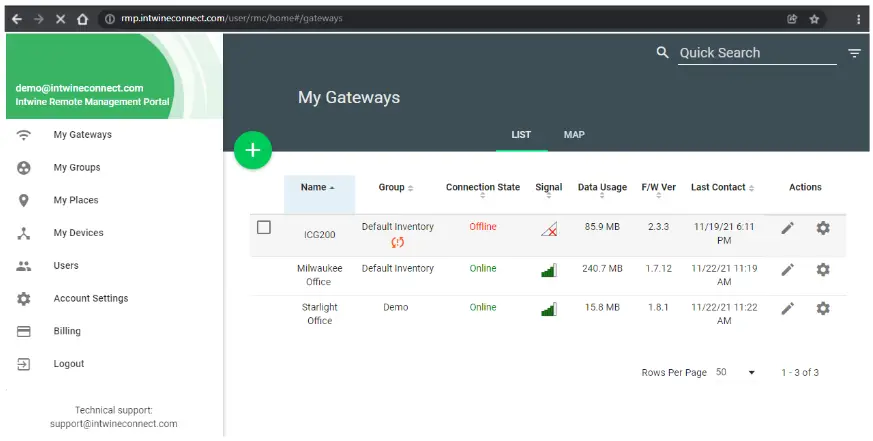Click demo@intwineconnect.com account name
This screenshot has height=441, width=873.
tap(79, 88)
